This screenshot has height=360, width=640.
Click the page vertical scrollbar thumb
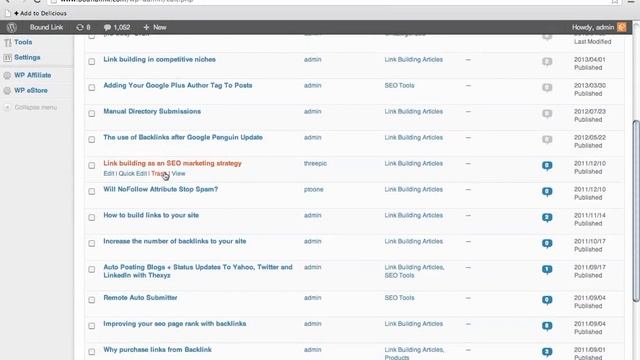pos(636,210)
